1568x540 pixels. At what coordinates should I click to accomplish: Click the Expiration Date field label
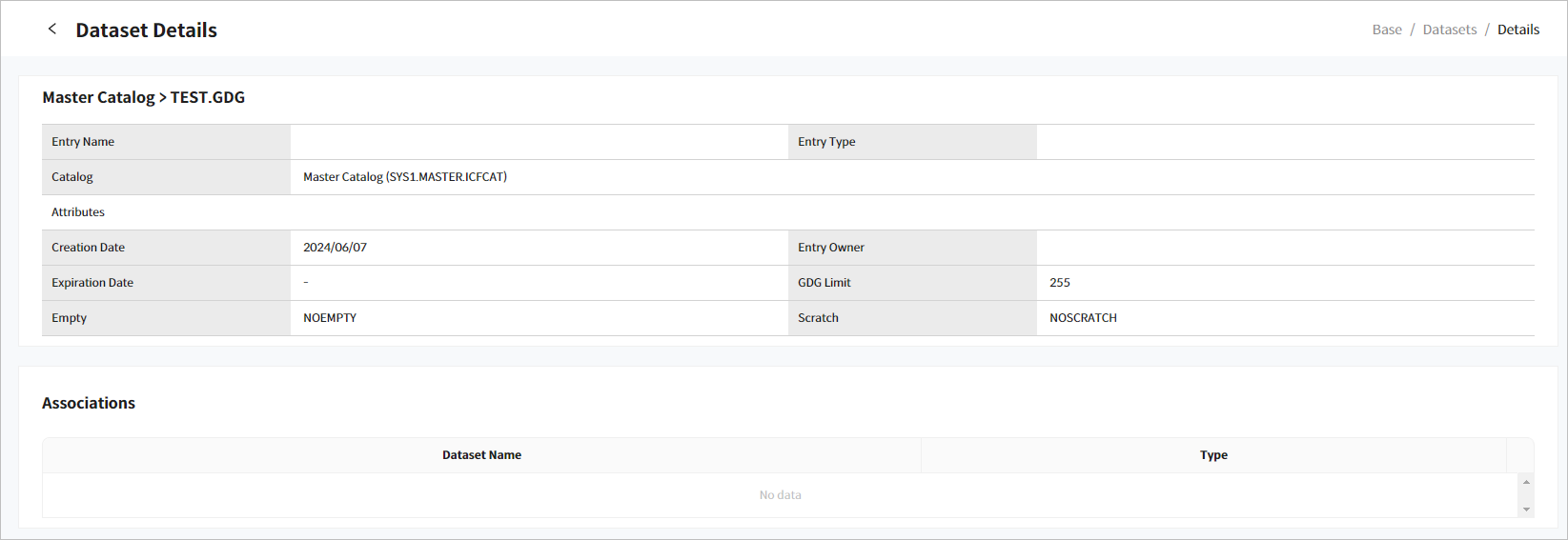[92, 283]
